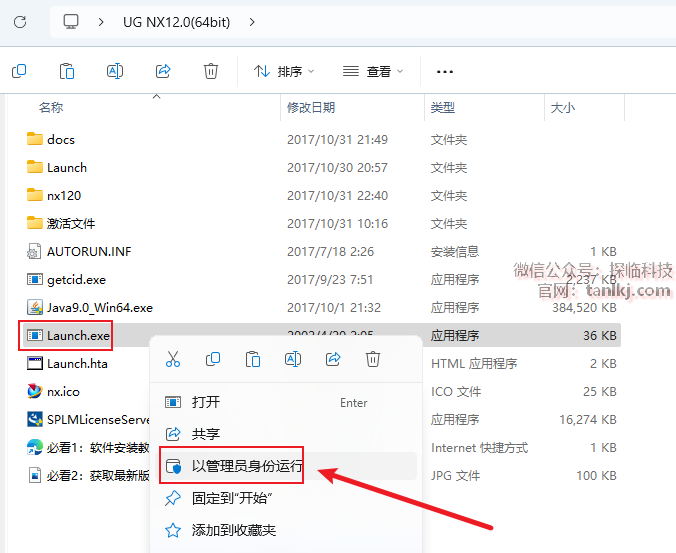
Task: Select Java9.0_Win64.exe file
Action: pos(90,308)
